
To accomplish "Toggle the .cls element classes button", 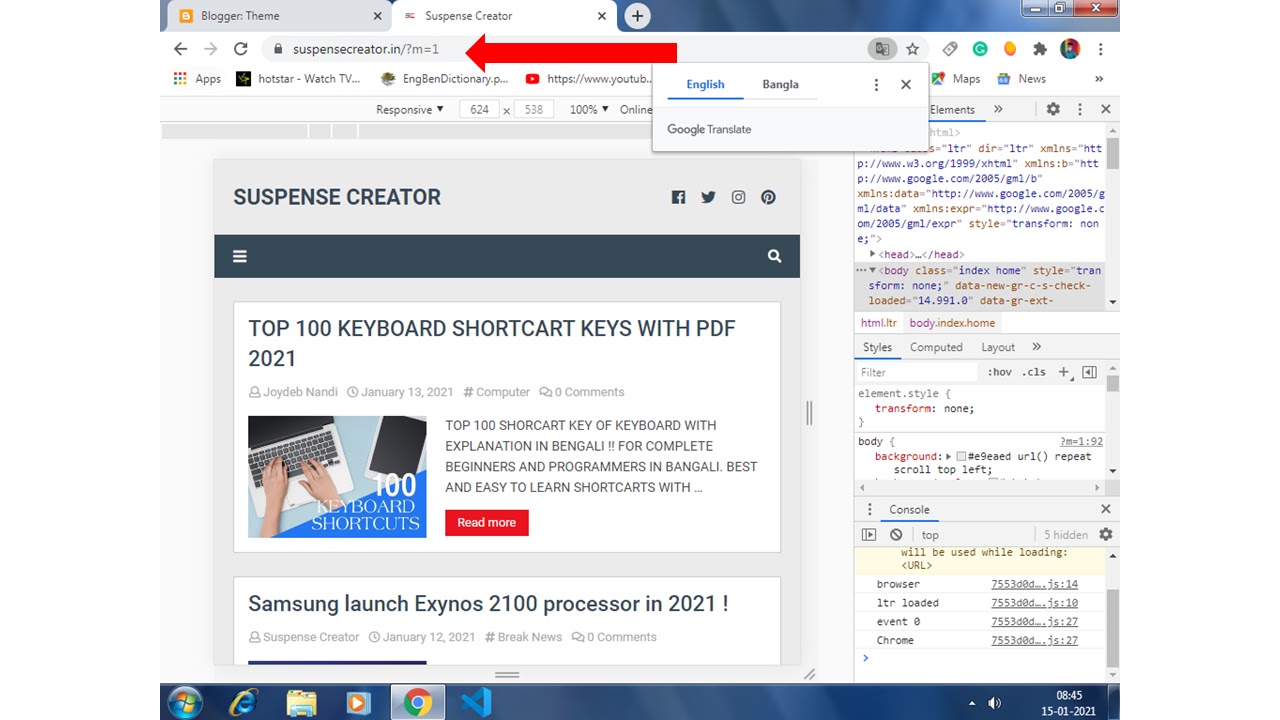I will pos(1034,372).
